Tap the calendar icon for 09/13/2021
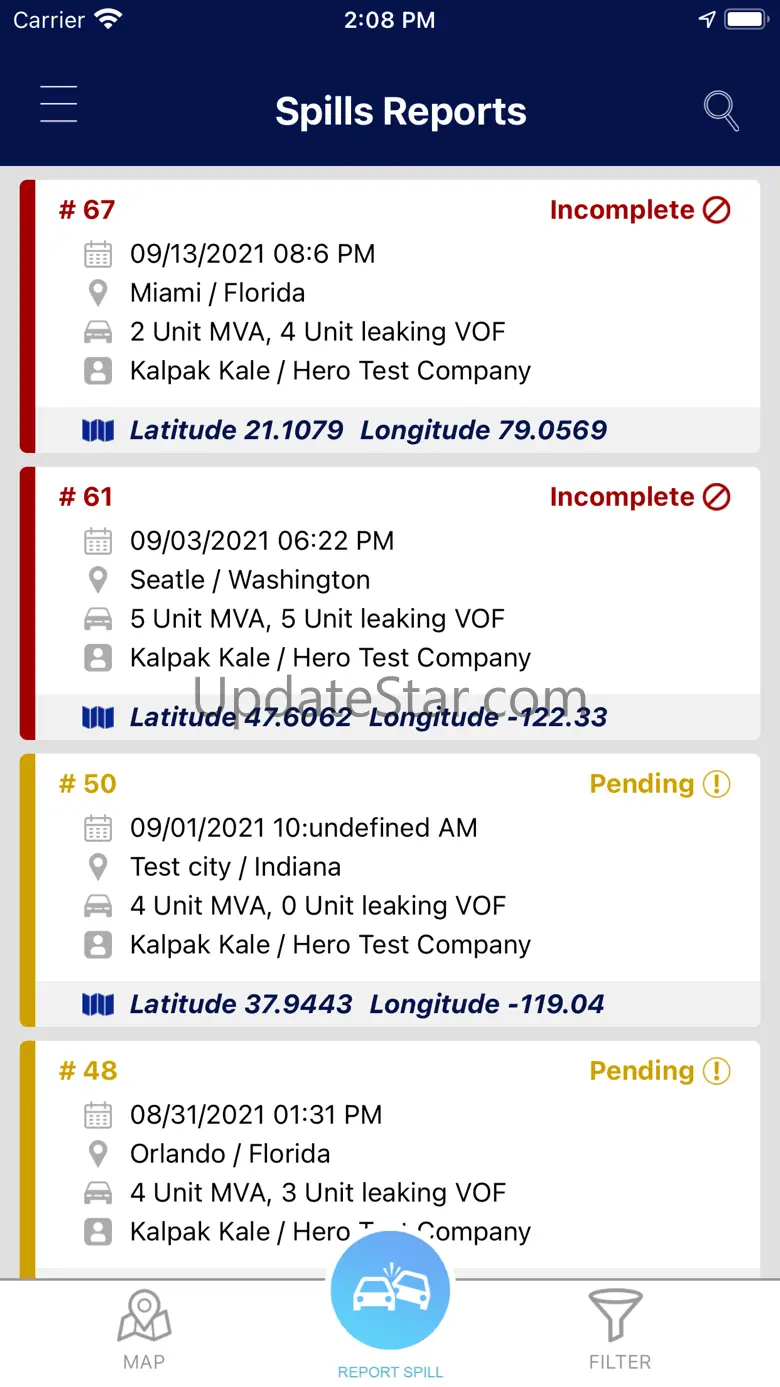Screen dimensions: 780x1387 pos(98,254)
